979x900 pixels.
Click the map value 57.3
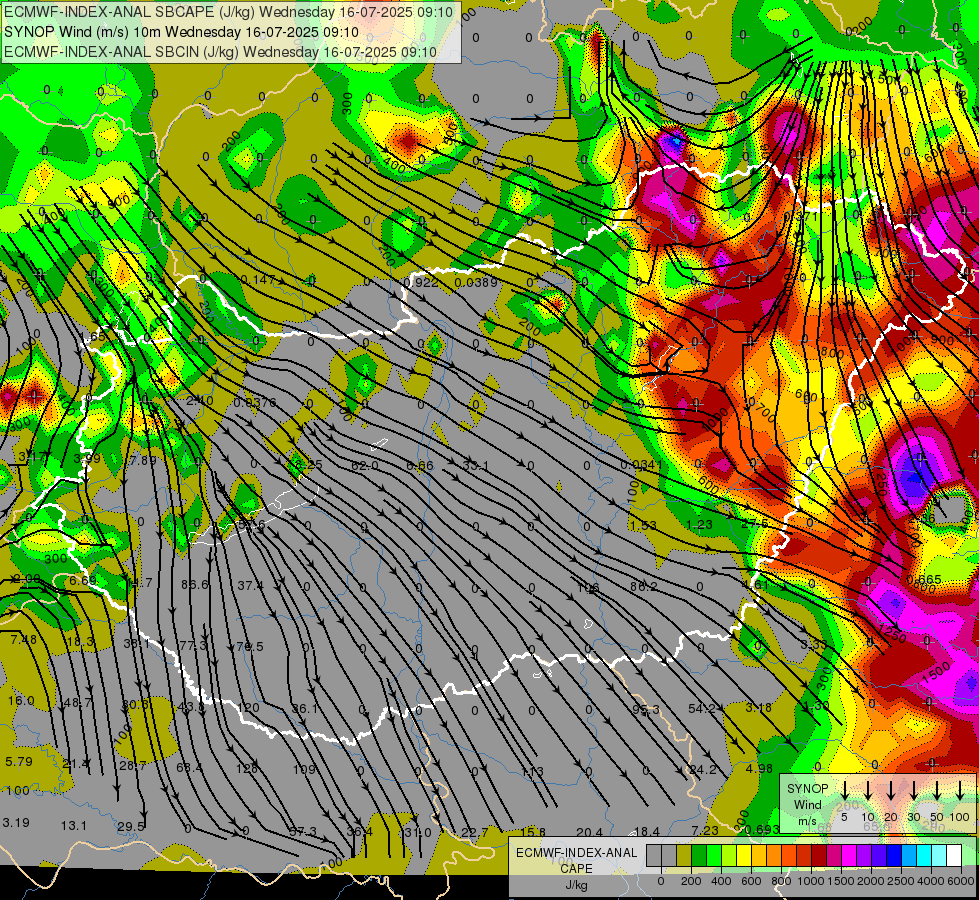click(x=303, y=832)
